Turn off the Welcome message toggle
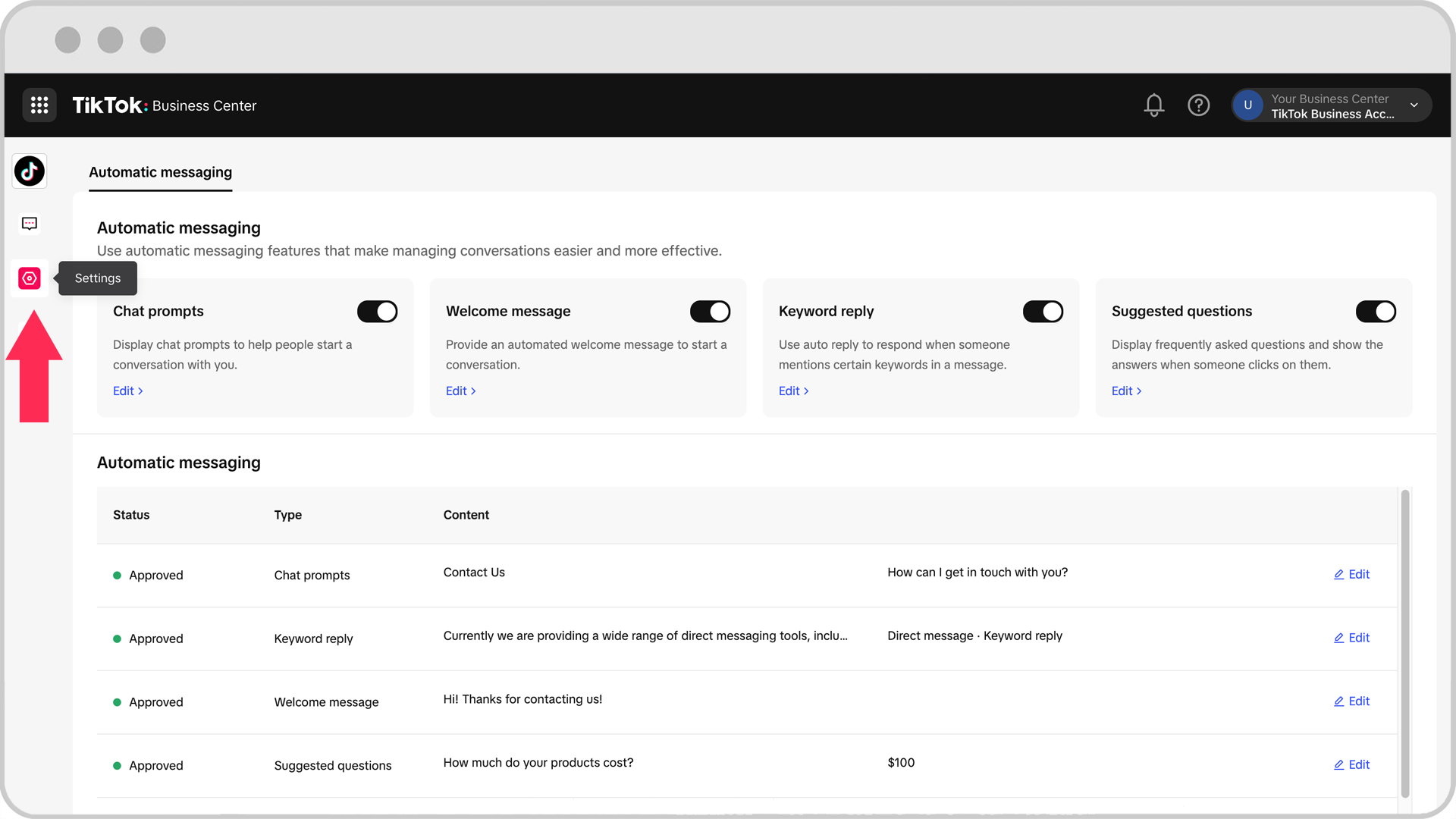1456x819 pixels. point(710,312)
